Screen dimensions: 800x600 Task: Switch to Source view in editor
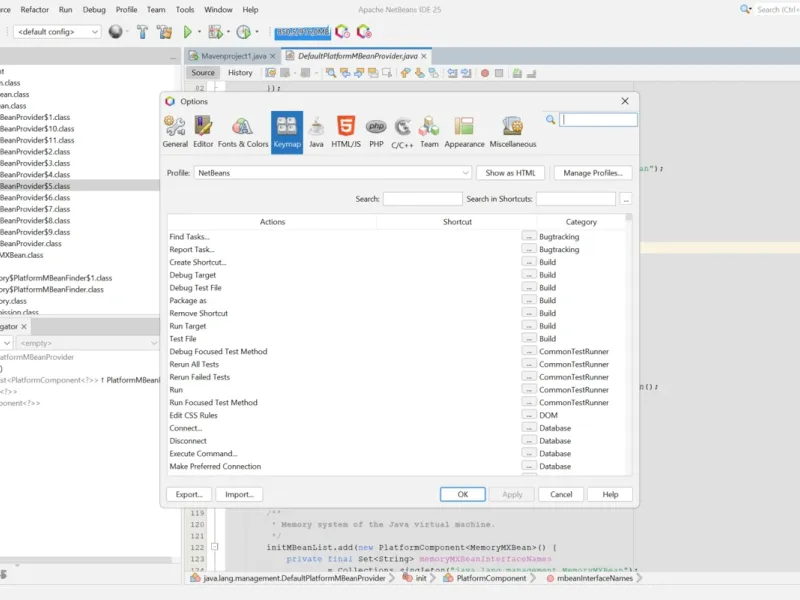pos(203,73)
